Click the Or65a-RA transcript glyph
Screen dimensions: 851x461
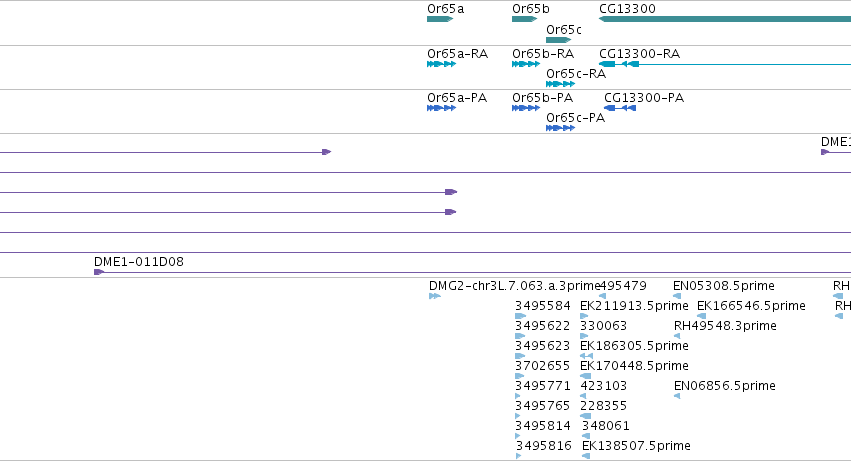pos(441,64)
